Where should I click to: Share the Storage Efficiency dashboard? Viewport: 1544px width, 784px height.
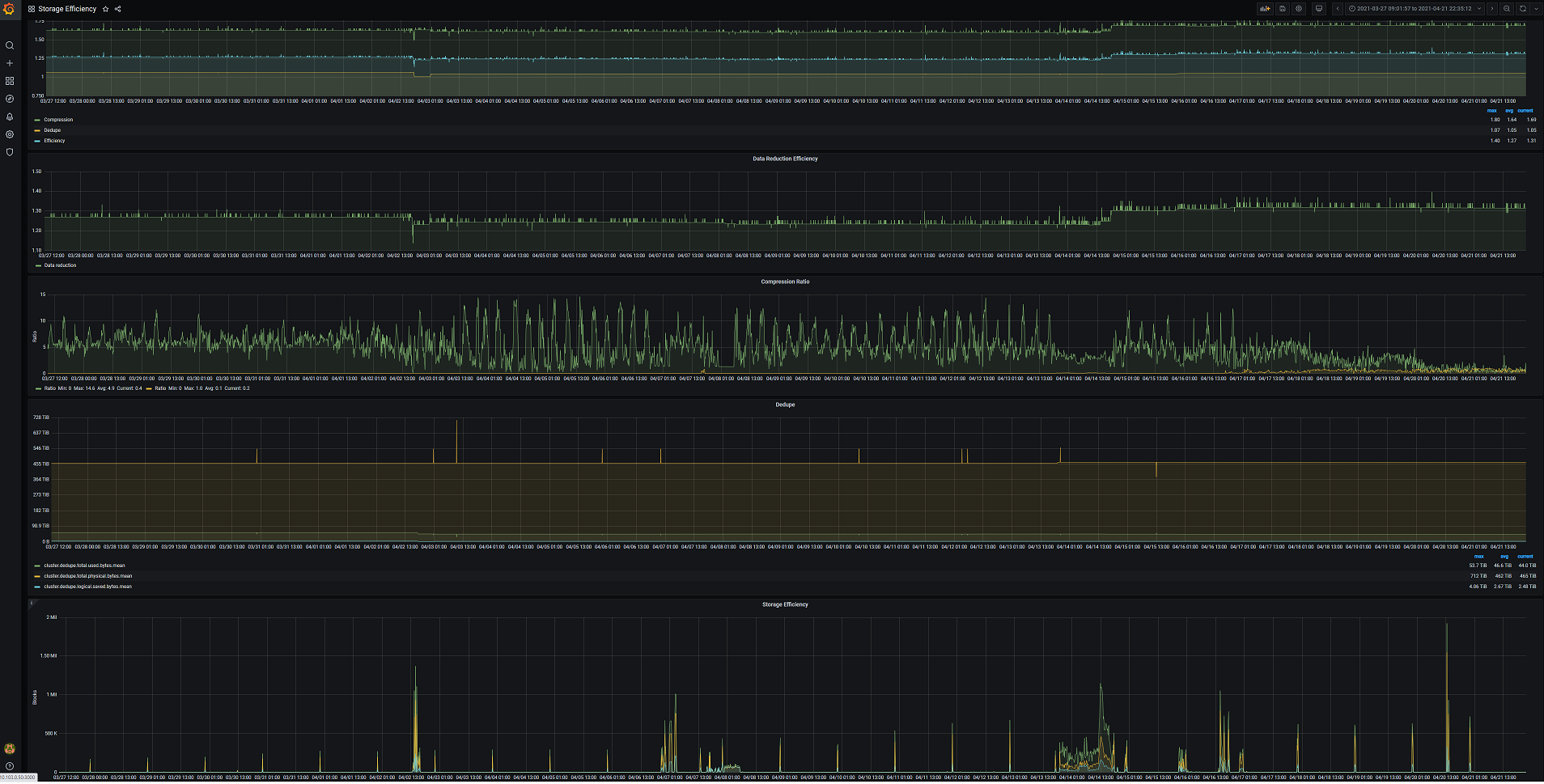click(118, 9)
